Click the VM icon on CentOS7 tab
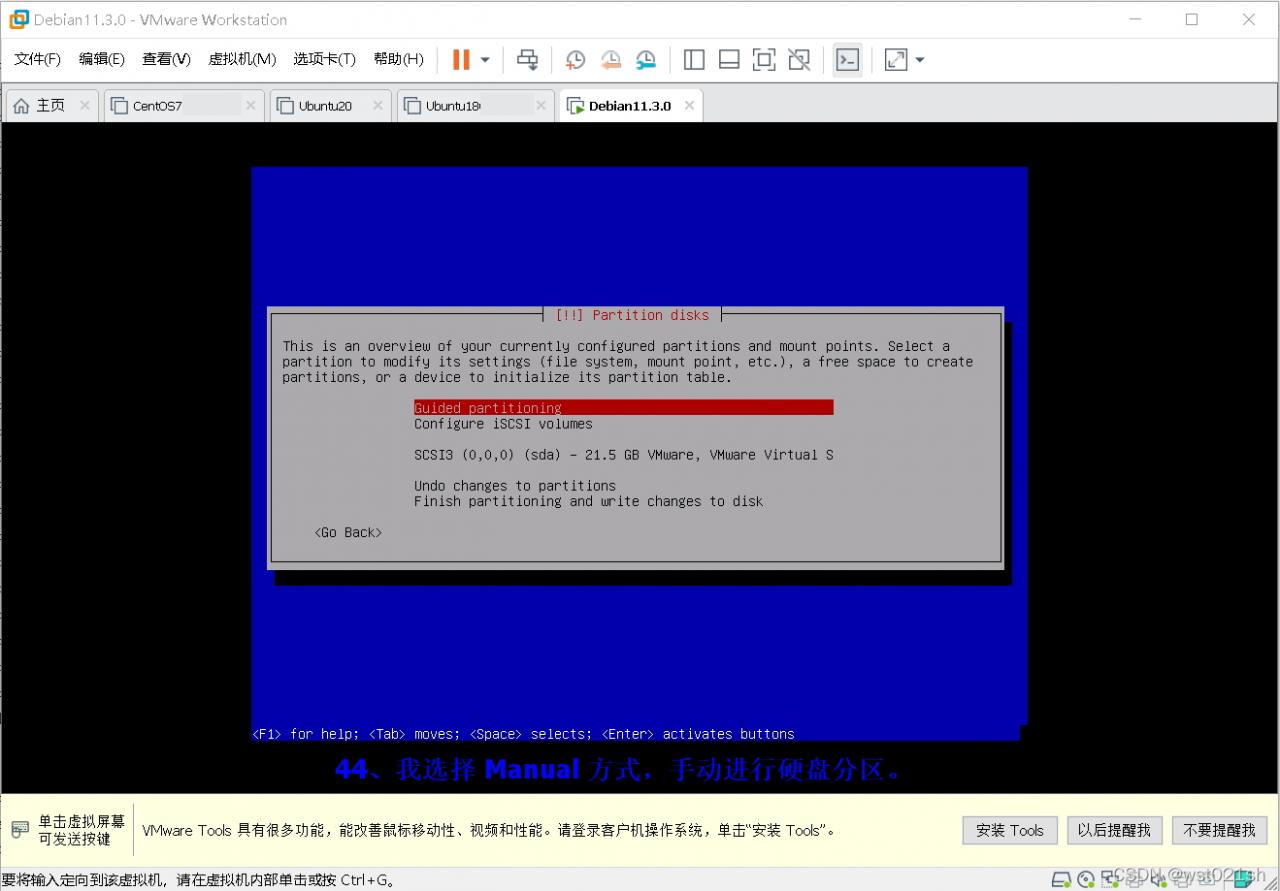Viewport: 1280px width, 891px height. click(119, 105)
